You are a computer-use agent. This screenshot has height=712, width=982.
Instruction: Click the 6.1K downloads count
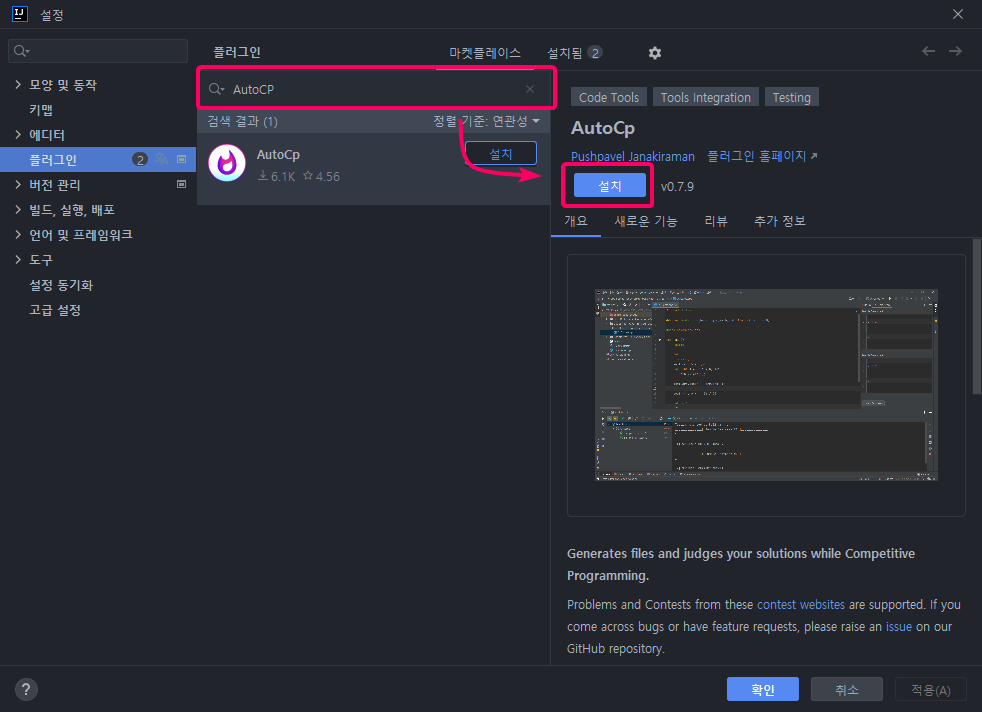pyautogui.click(x=282, y=177)
